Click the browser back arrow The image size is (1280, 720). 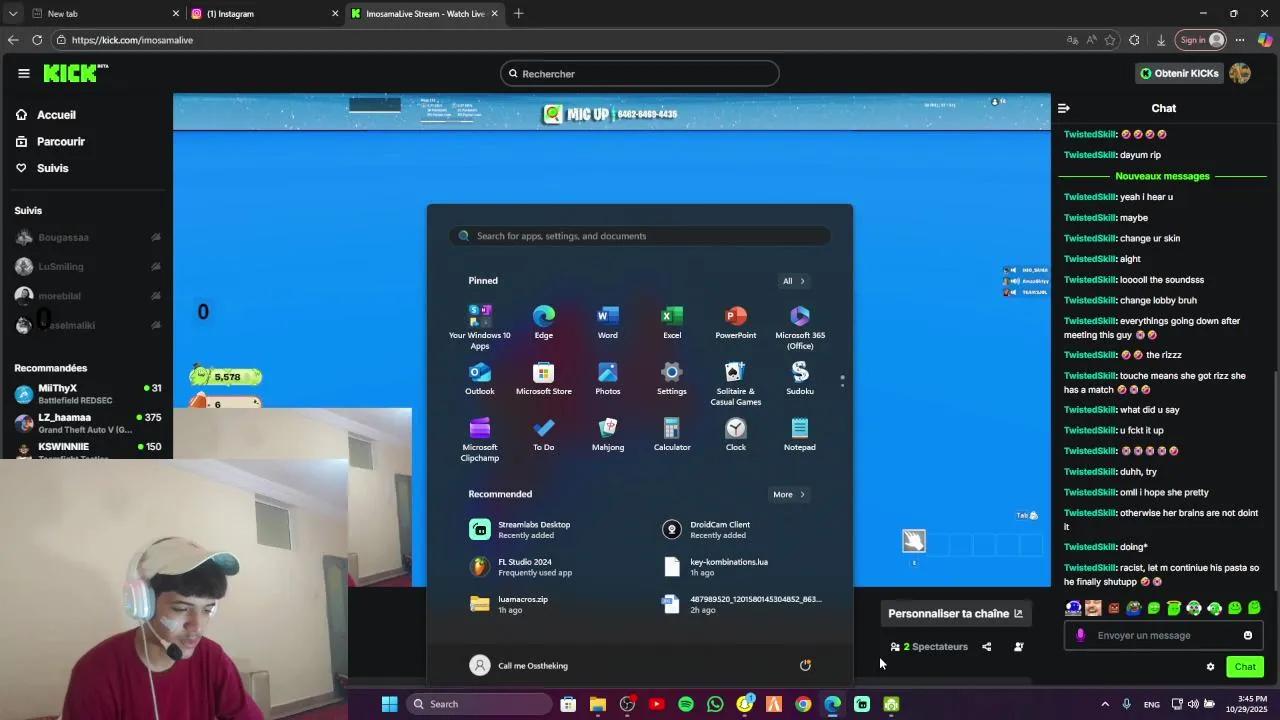click(x=12, y=40)
